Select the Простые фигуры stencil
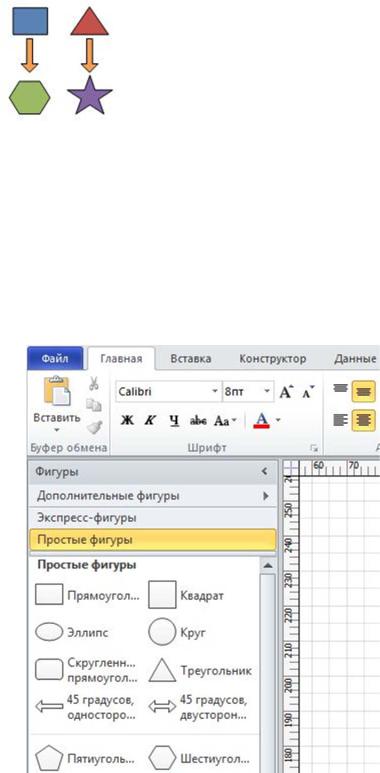 tap(153, 540)
